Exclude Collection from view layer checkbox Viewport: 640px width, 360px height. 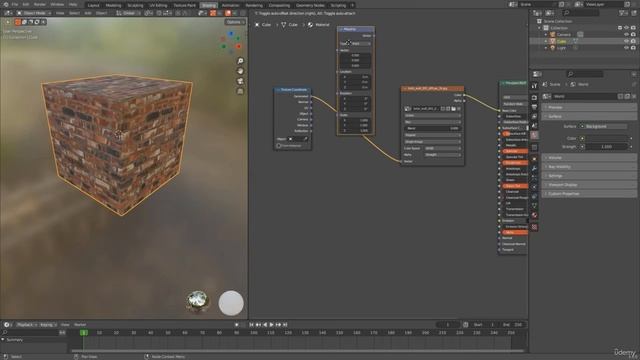point(620,28)
